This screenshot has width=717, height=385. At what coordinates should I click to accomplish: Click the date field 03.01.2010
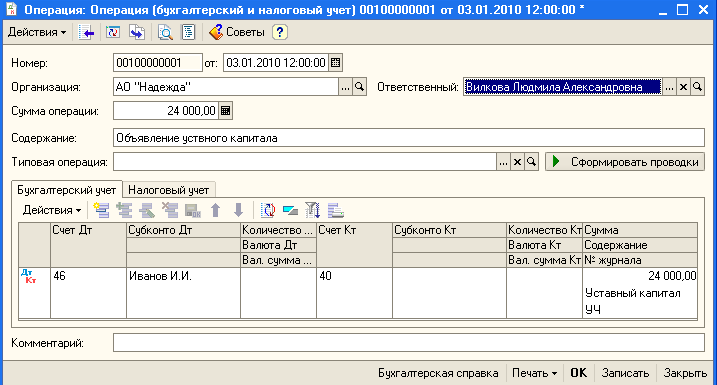tap(276, 63)
